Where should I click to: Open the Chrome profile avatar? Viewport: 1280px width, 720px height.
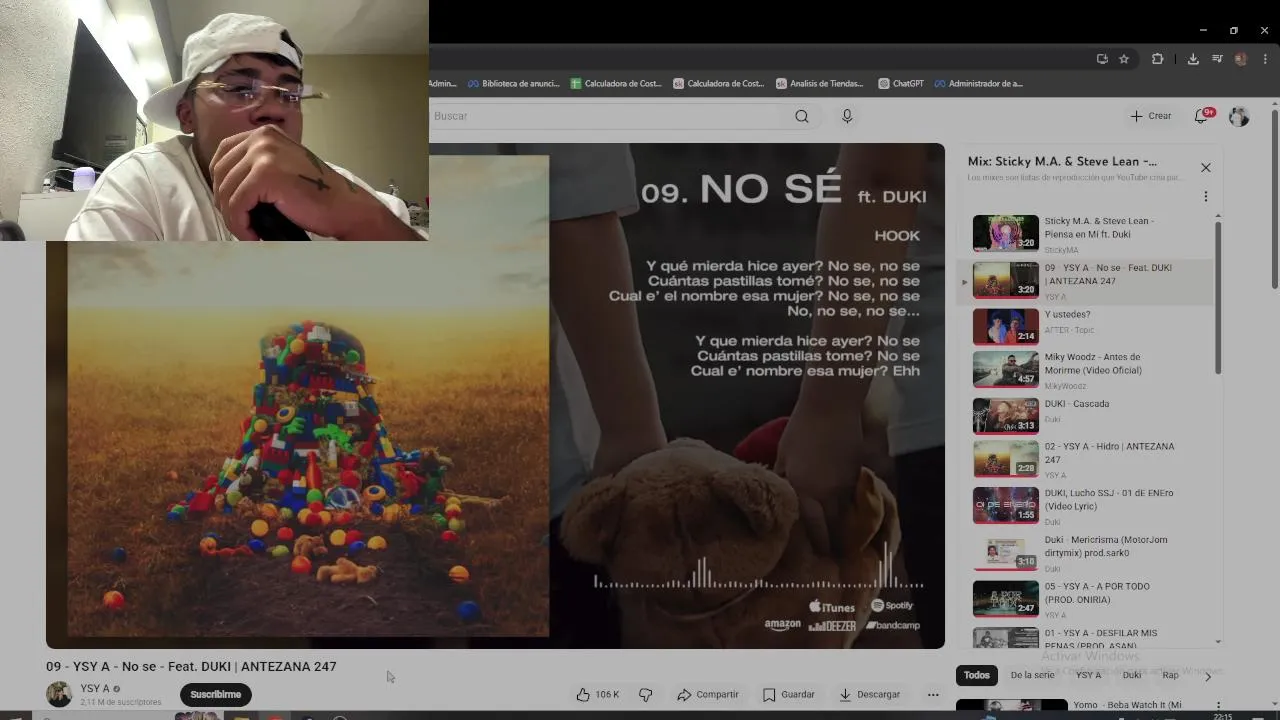click(x=1241, y=59)
